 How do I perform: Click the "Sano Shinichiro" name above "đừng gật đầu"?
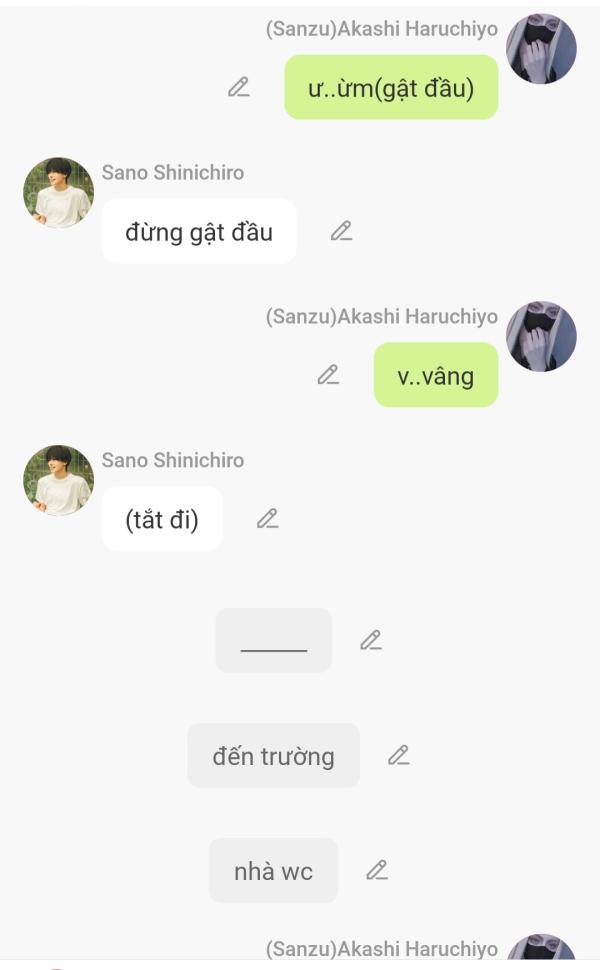[173, 173]
